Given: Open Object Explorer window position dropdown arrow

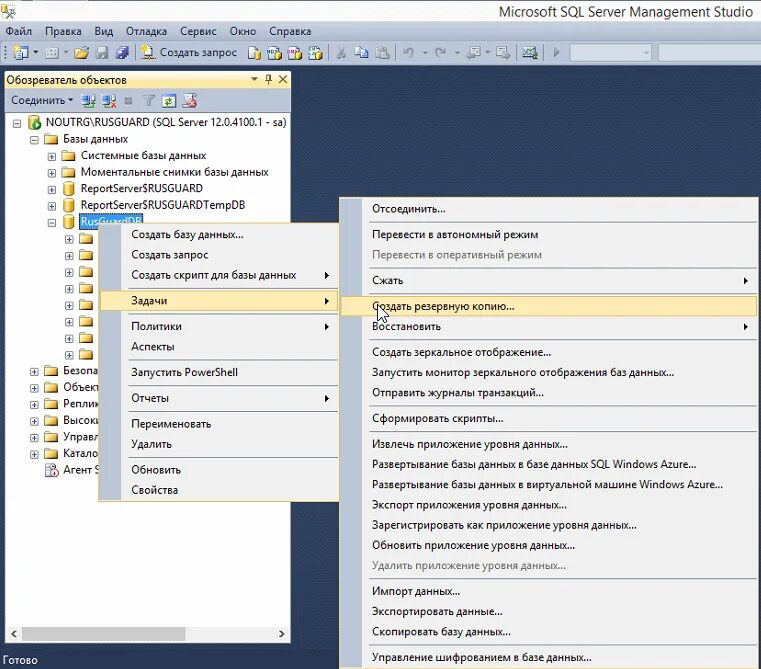Looking at the screenshot, I should click(x=254, y=79).
